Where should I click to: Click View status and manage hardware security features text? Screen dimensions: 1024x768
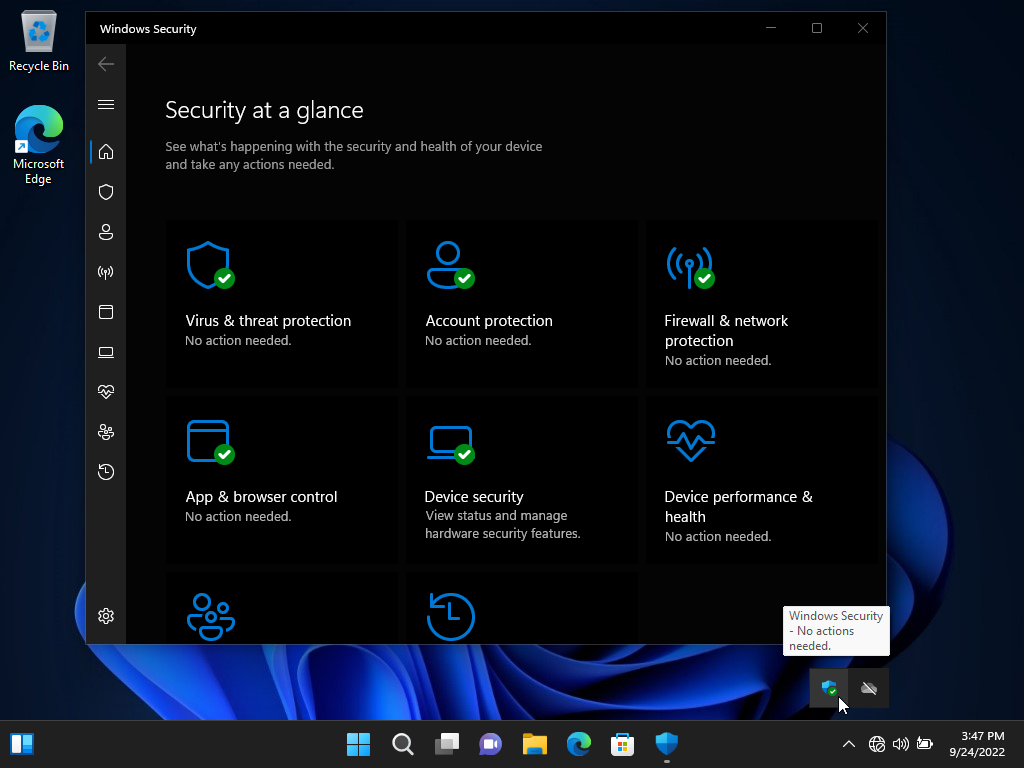click(x=503, y=524)
